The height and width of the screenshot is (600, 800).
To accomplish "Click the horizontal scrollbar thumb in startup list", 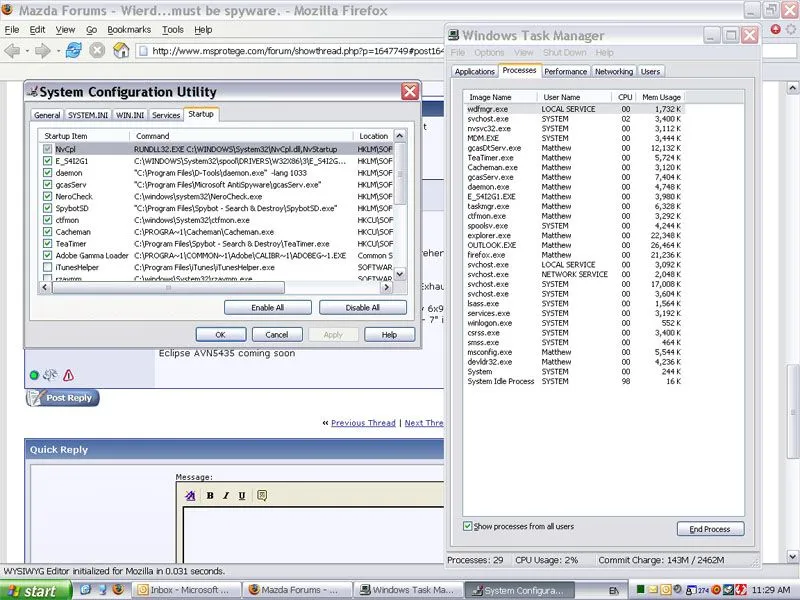I will coord(168,287).
